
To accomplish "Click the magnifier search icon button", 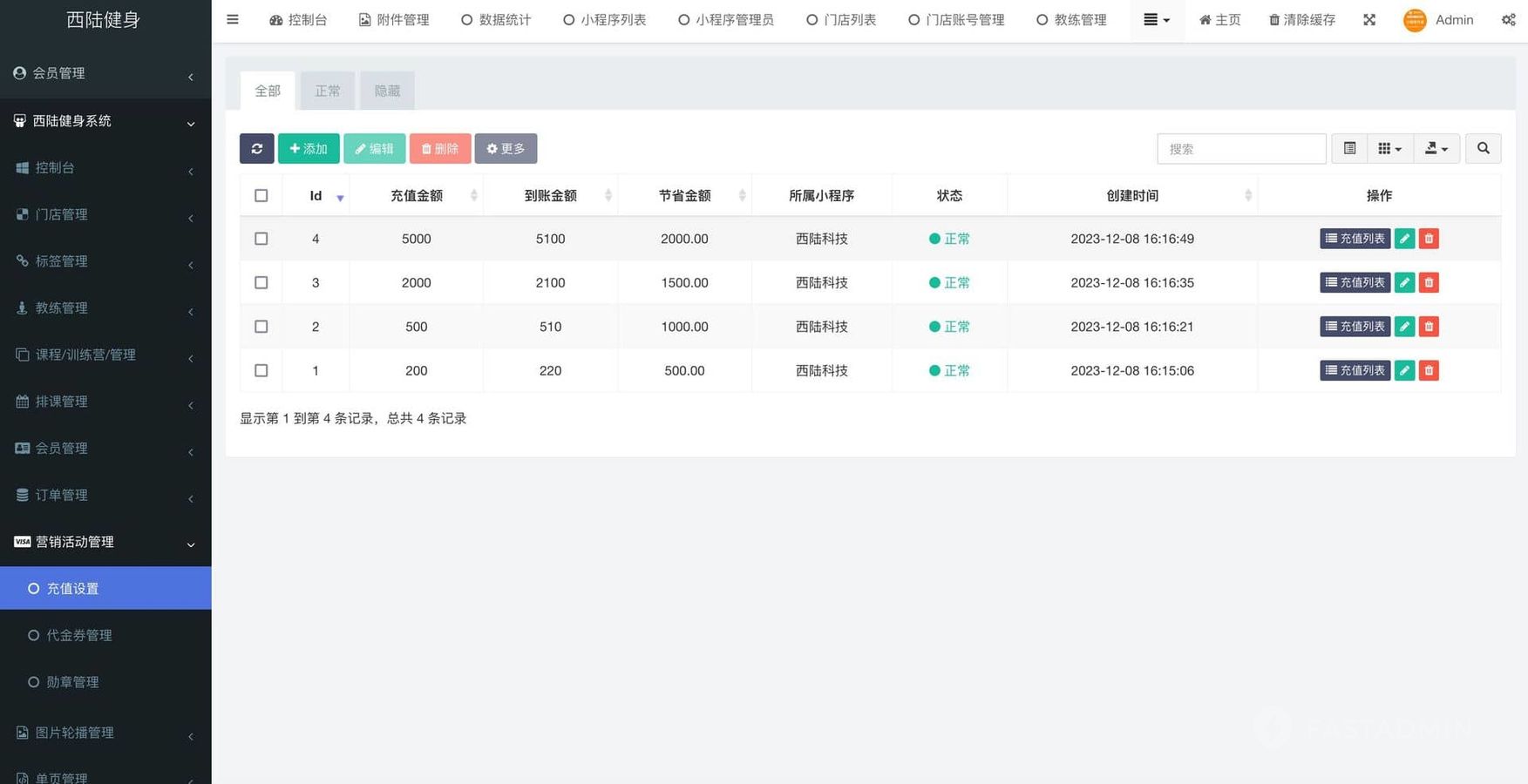I will (1483, 149).
